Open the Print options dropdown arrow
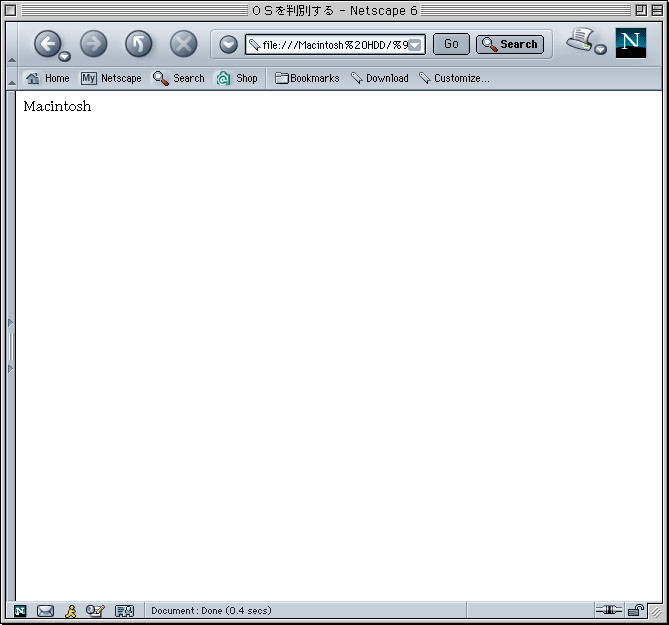Screen dimensions: 669x625 600,49
